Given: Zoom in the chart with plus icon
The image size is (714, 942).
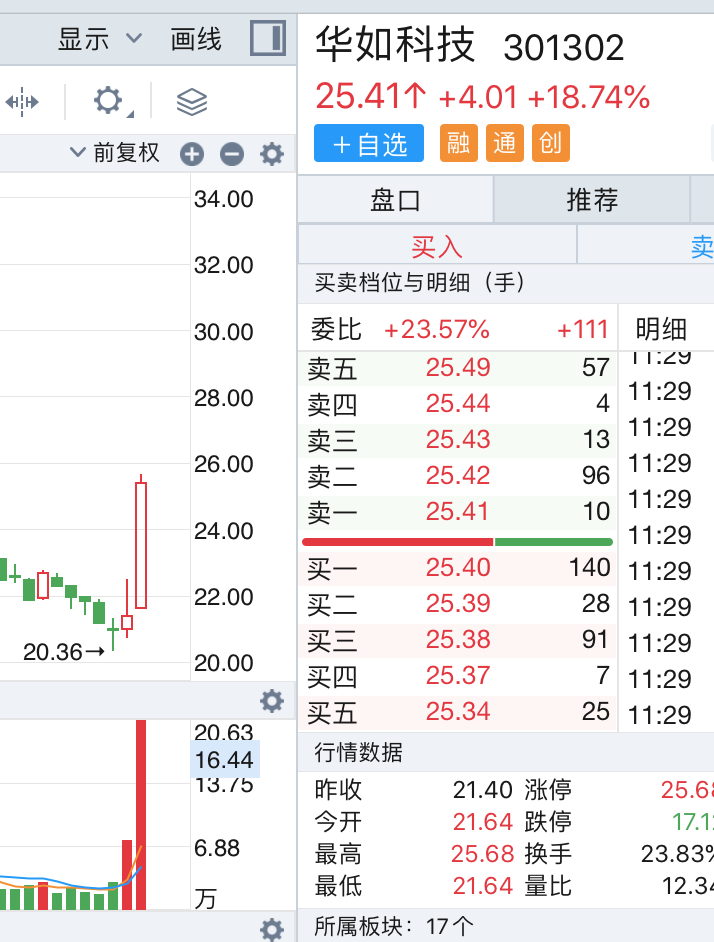Looking at the screenshot, I should pos(192,154).
